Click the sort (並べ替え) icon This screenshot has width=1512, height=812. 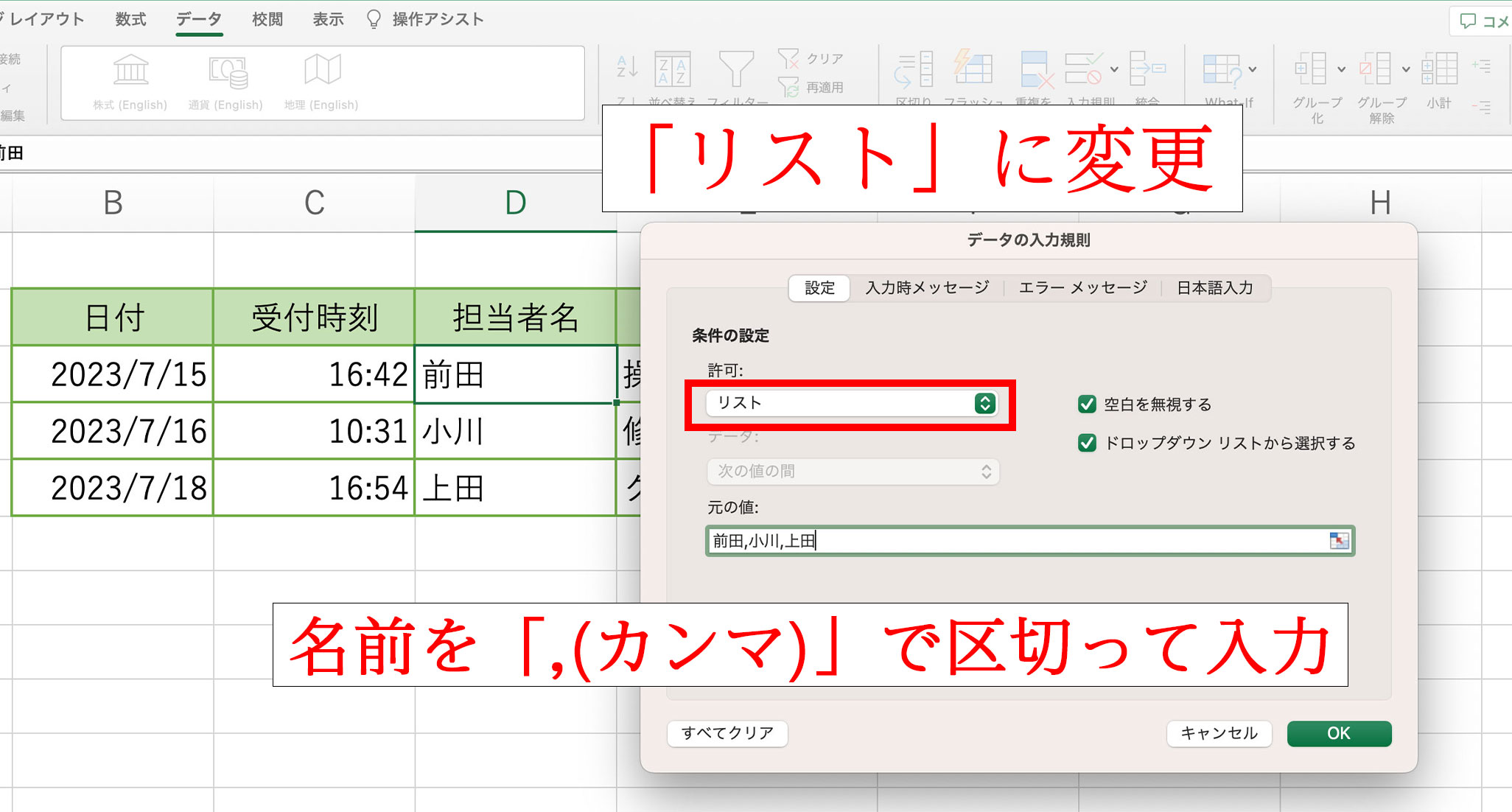pyautogui.click(x=672, y=69)
